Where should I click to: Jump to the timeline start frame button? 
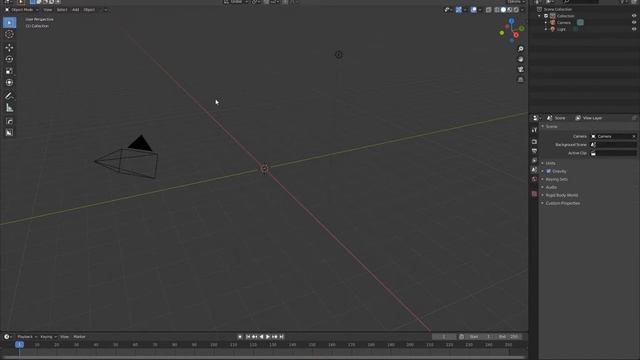[x=248, y=337]
